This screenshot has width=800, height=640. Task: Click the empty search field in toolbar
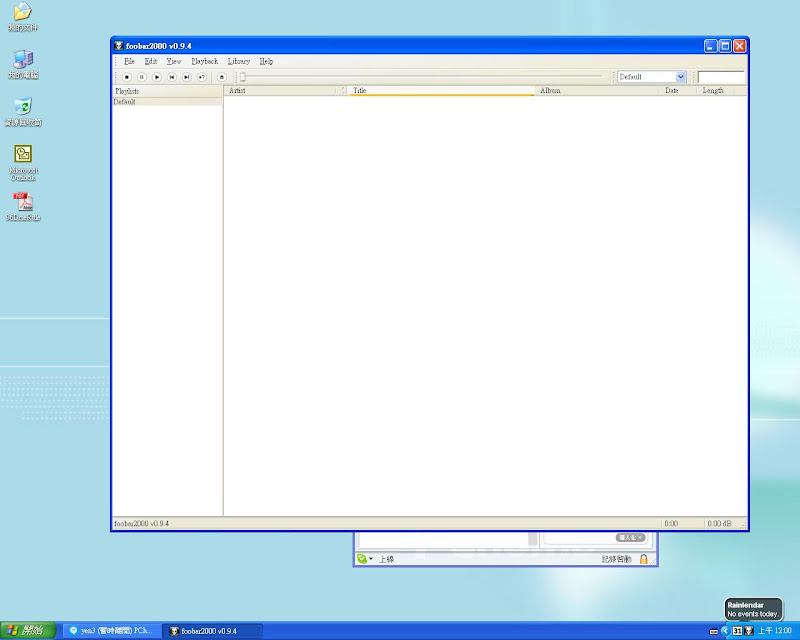pyautogui.click(x=721, y=77)
